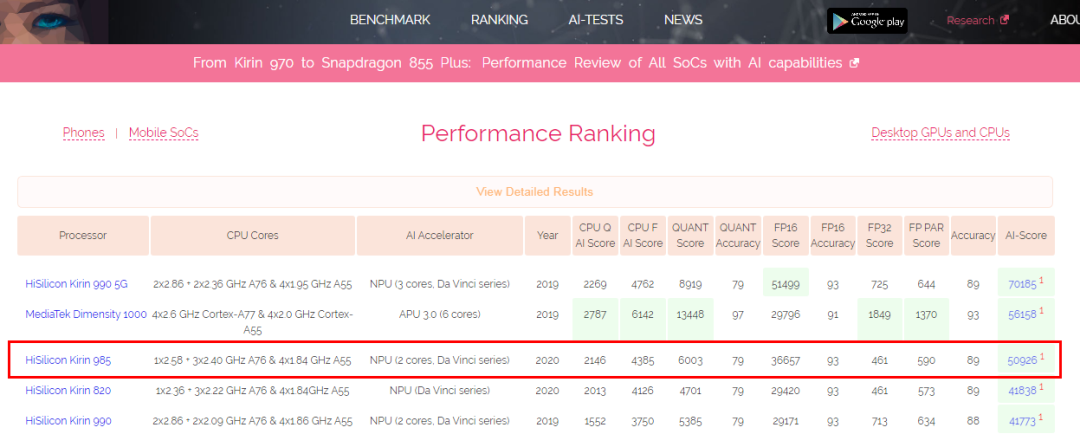Open the BENCHMARK menu item
Image resolution: width=1080 pixels, height=434 pixels.
click(390, 20)
